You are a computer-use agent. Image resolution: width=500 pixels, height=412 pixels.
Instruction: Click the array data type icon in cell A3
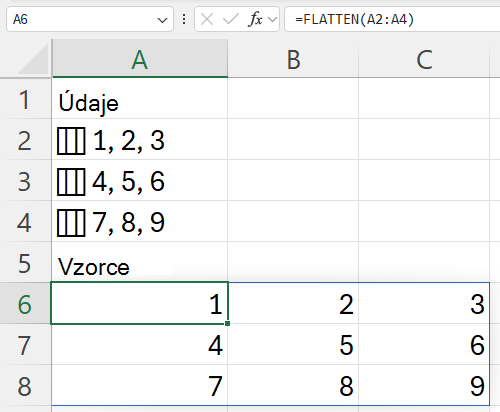pyautogui.click(x=71, y=182)
